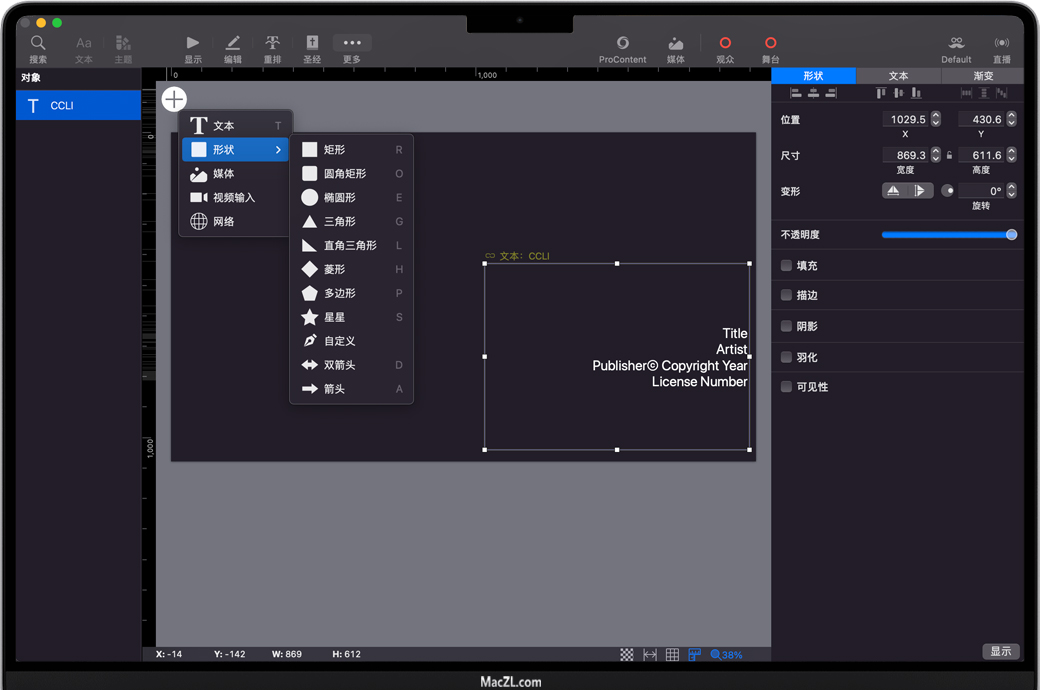1040x690 pixels.
Task: Click the 直播 live broadcast icon
Action: (x=1001, y=43)
